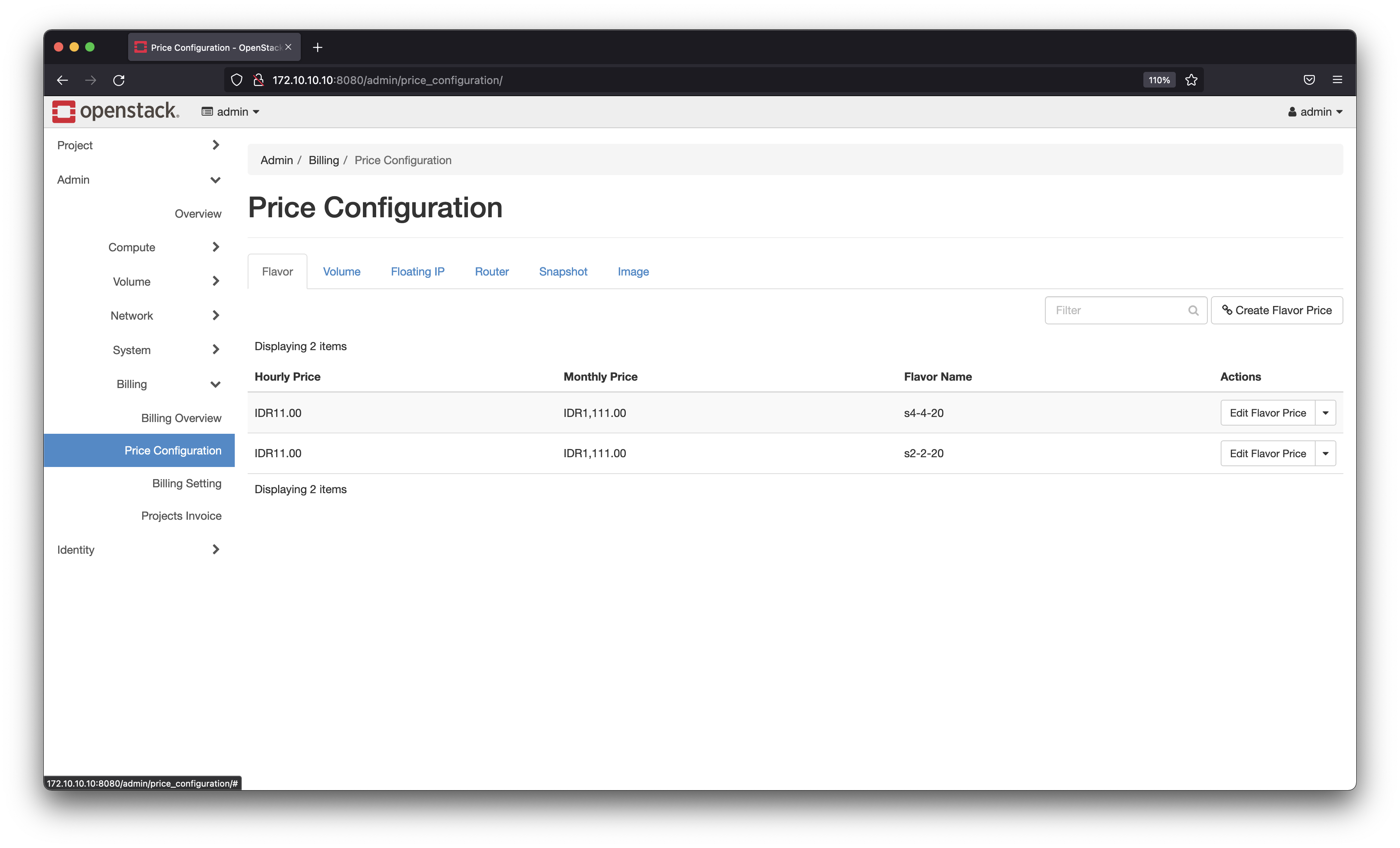Switch to the Flavor tab

pyautogui.click(x=277, y=272)
